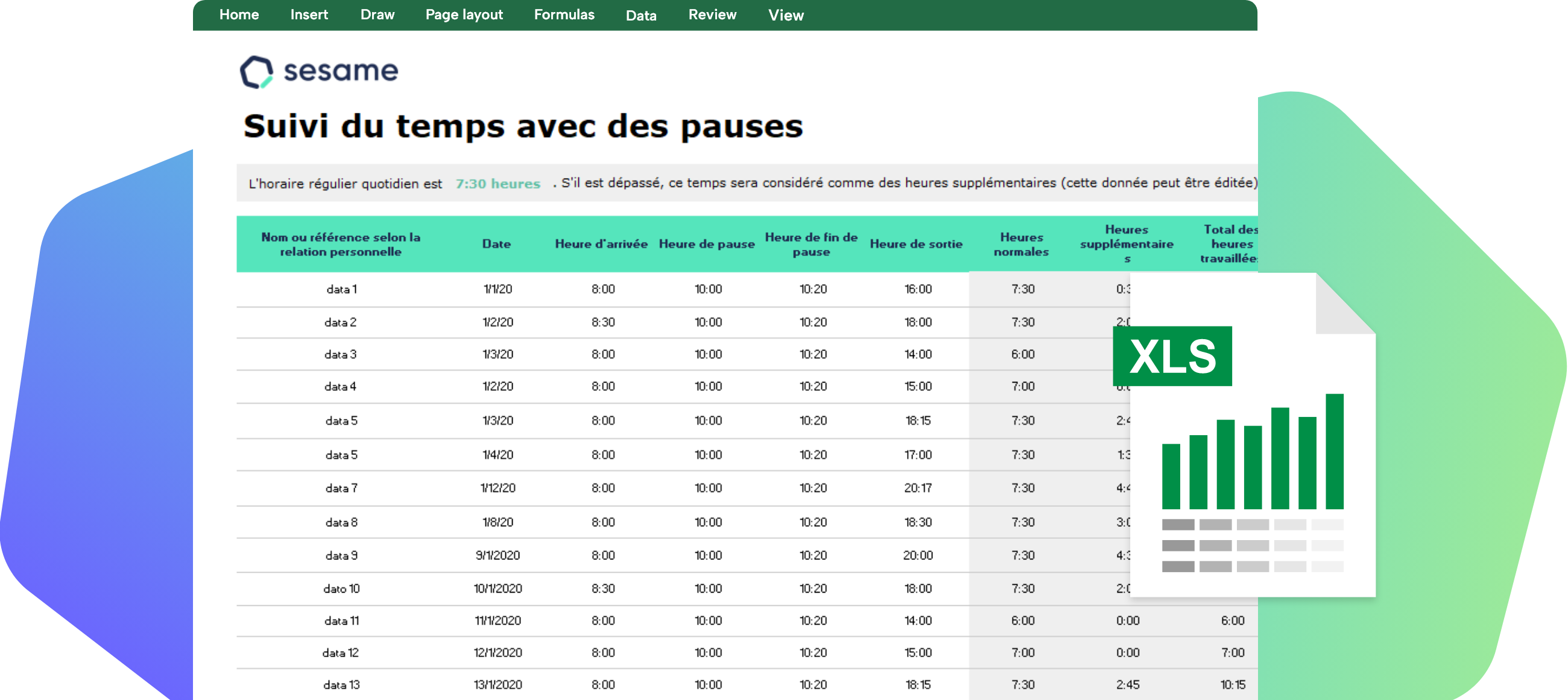Select the date cell '12/1/2020'
Viewport: 1568px width, 700px height.
pyautogui.click(x=498, y=652)
